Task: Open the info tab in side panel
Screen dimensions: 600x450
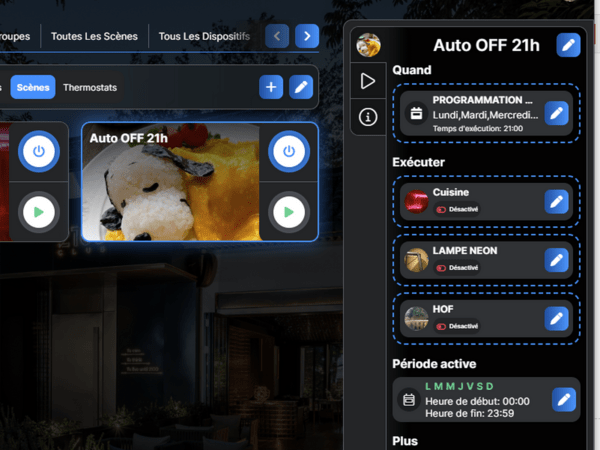Action: tap(368, 118)
